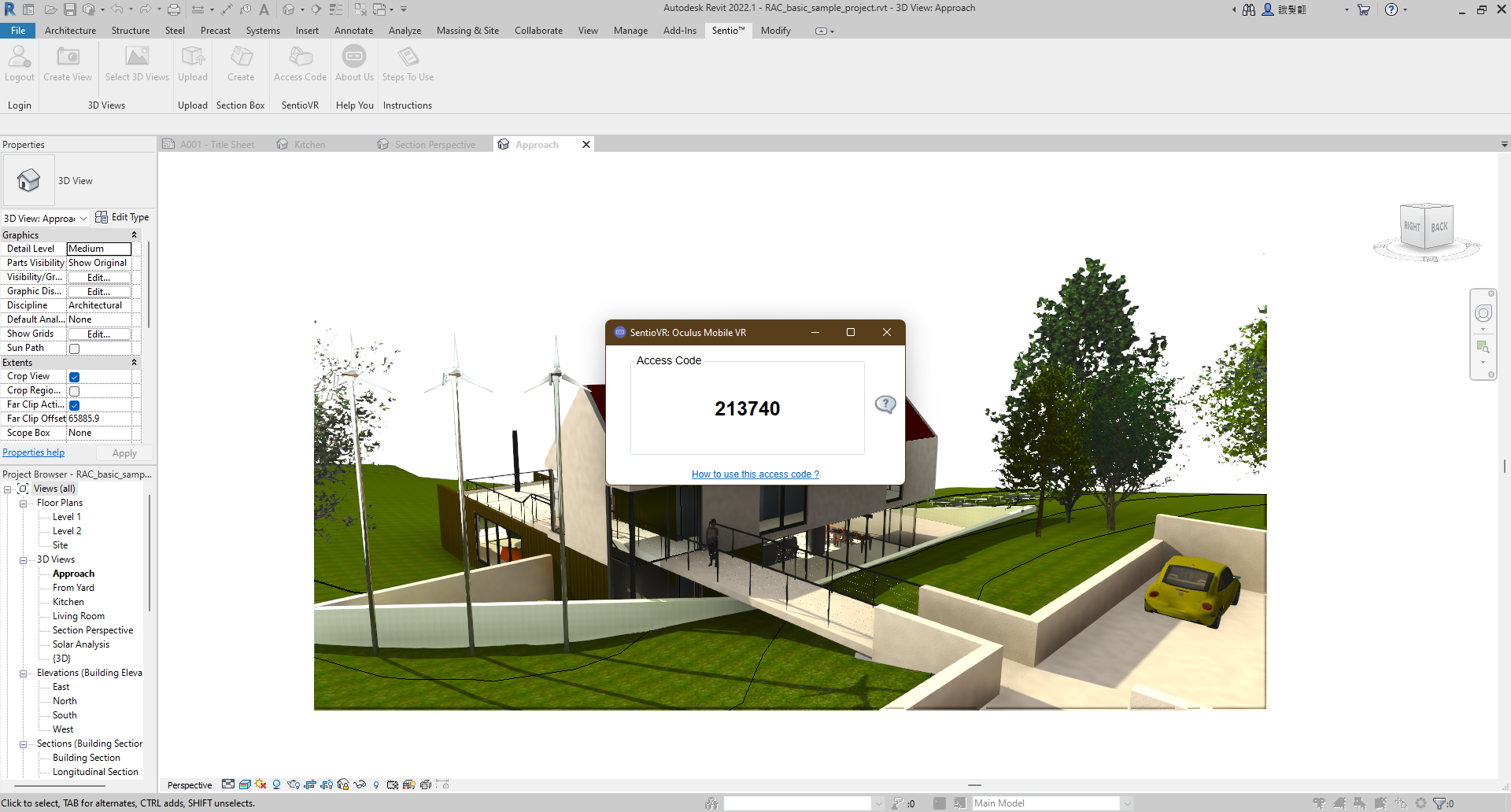Select the Aligned Dimension tool icon
Image resolution: width=1511 pixels, height=812 pixels.
point(227,9)
